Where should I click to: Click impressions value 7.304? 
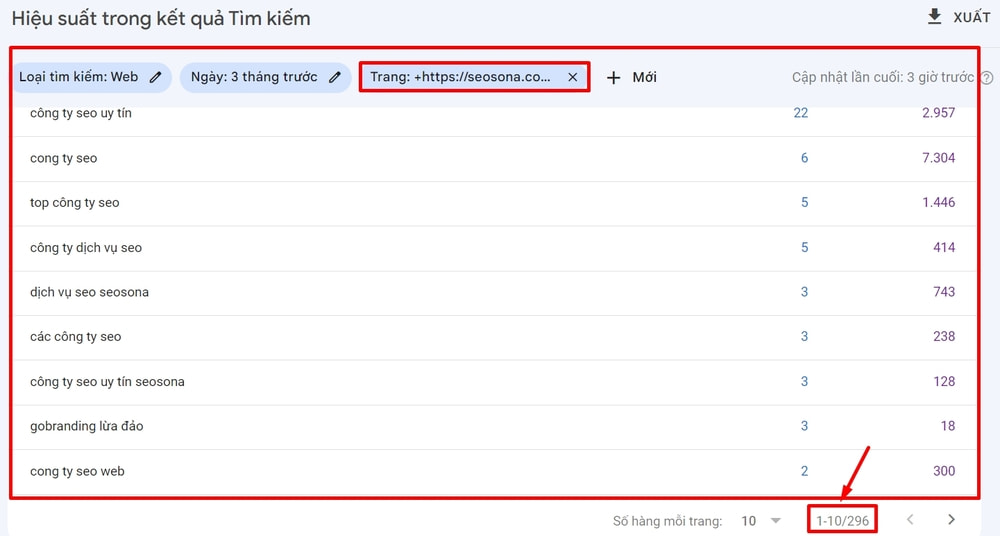click(x=938, y=158)
